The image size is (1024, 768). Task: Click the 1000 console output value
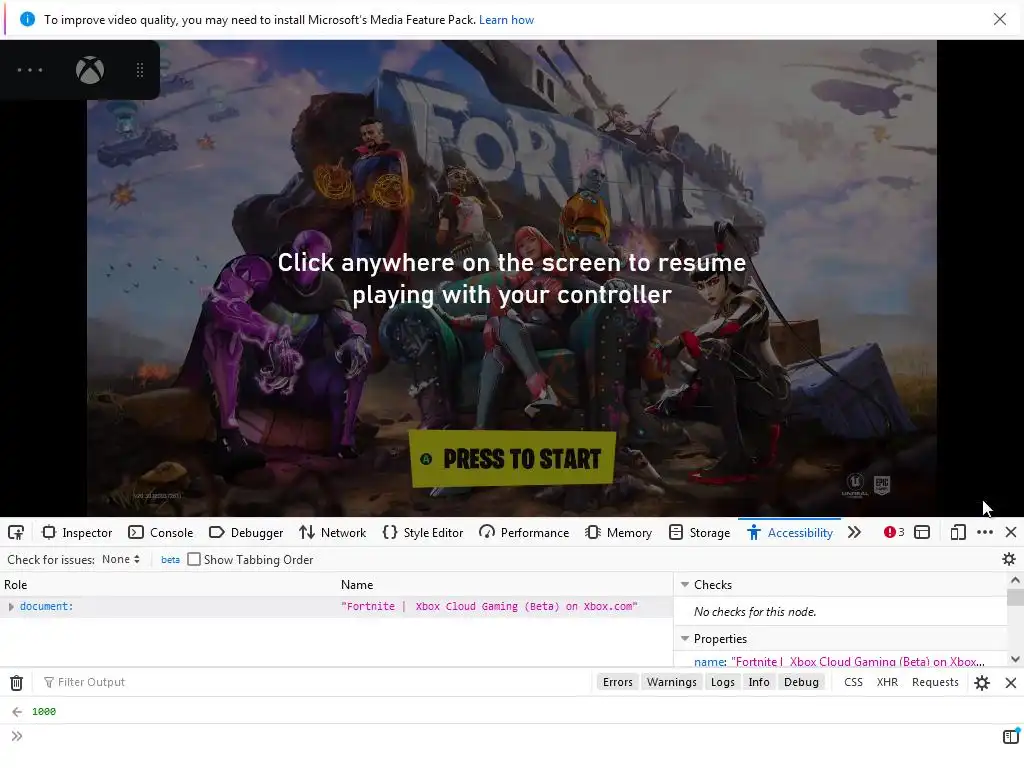tap(44, 711)
